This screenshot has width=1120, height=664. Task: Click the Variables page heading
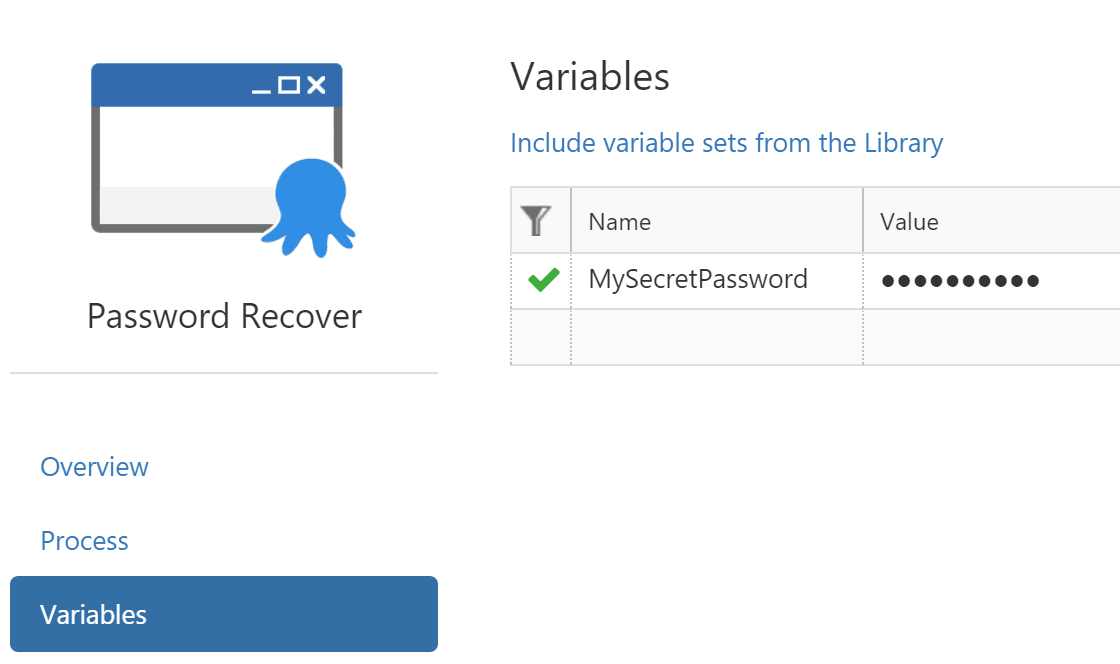590,77
